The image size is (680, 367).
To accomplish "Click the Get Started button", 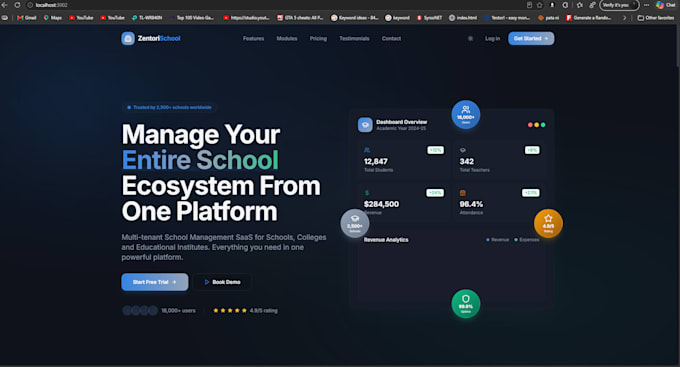I will coord(531,38).
